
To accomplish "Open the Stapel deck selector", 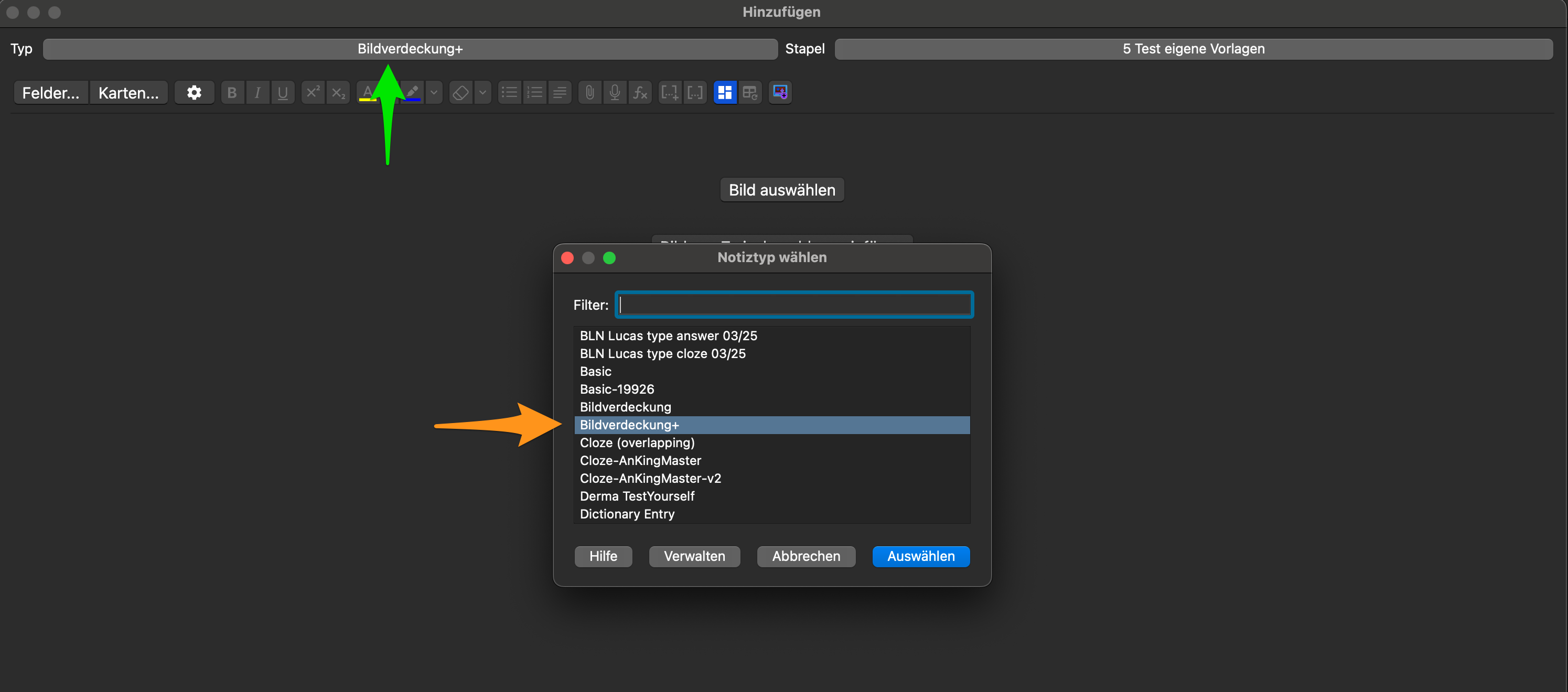I will [1193, 49].
